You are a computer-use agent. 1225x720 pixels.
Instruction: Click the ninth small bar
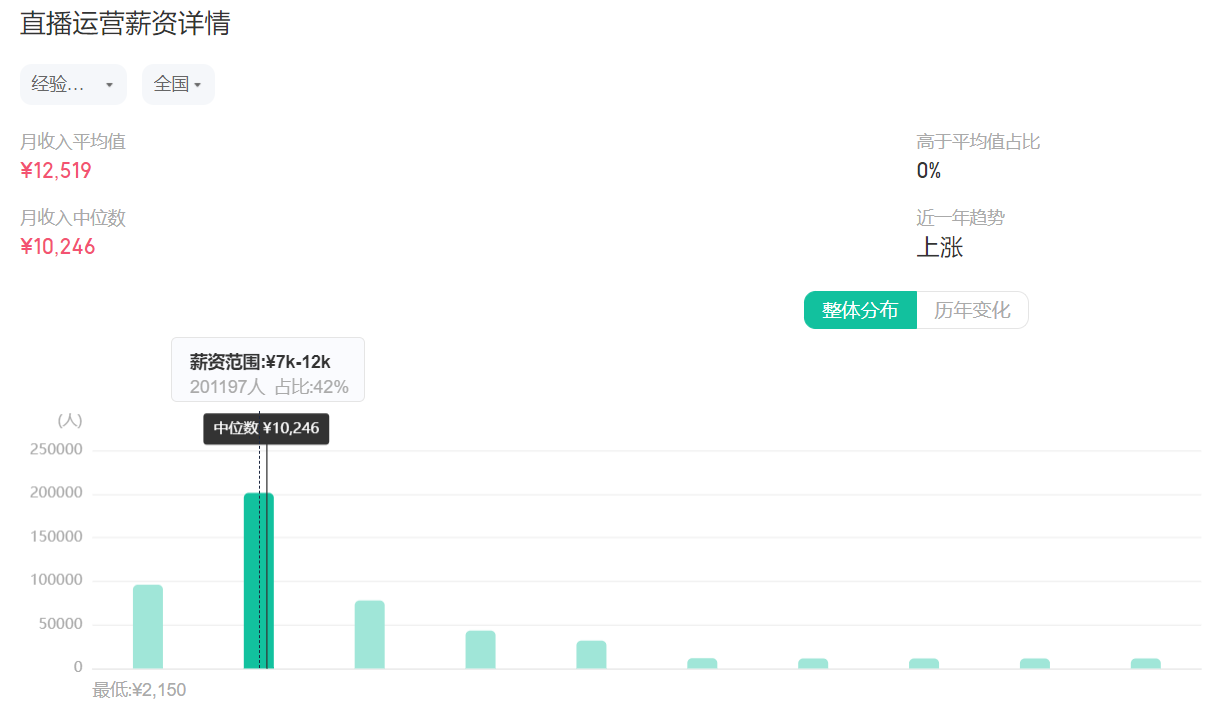coord(1035,663)
